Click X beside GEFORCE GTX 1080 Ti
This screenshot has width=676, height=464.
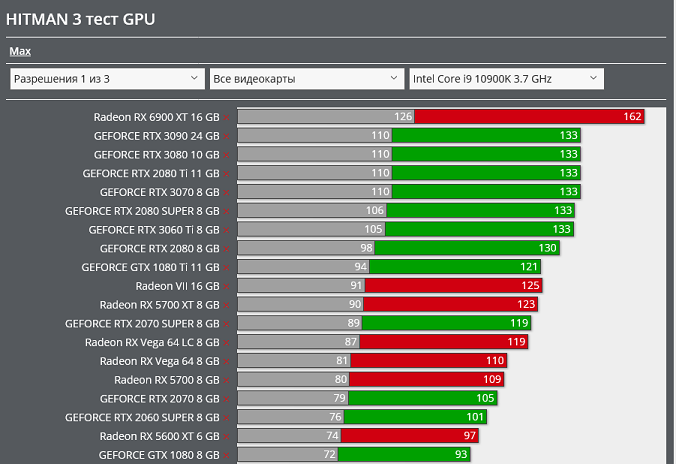[x=226, y=268]
